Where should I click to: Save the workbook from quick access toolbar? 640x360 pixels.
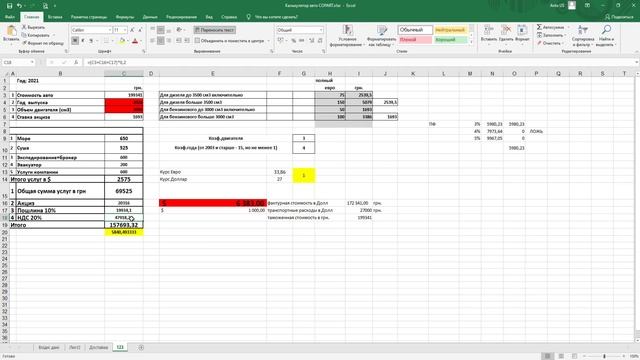9,6
